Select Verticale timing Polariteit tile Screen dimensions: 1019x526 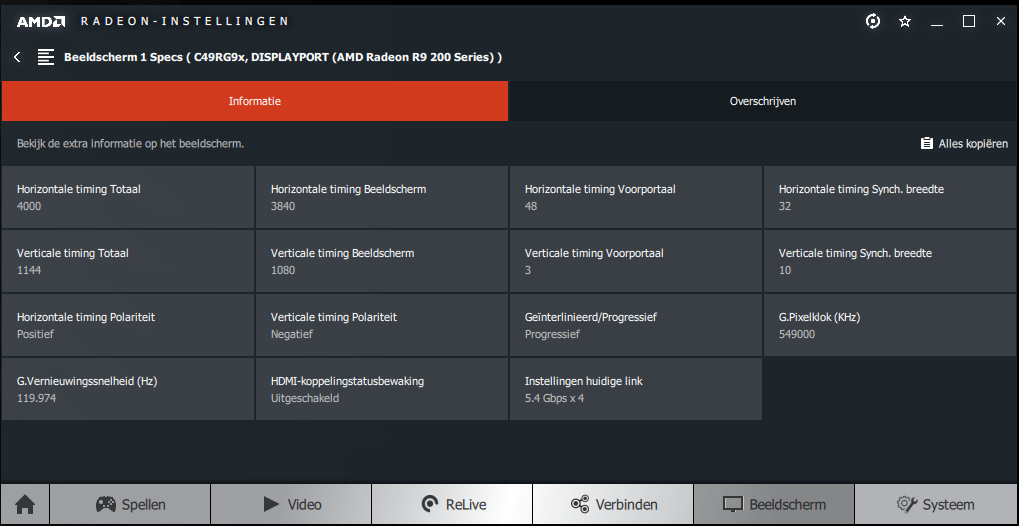click(381, 324)
